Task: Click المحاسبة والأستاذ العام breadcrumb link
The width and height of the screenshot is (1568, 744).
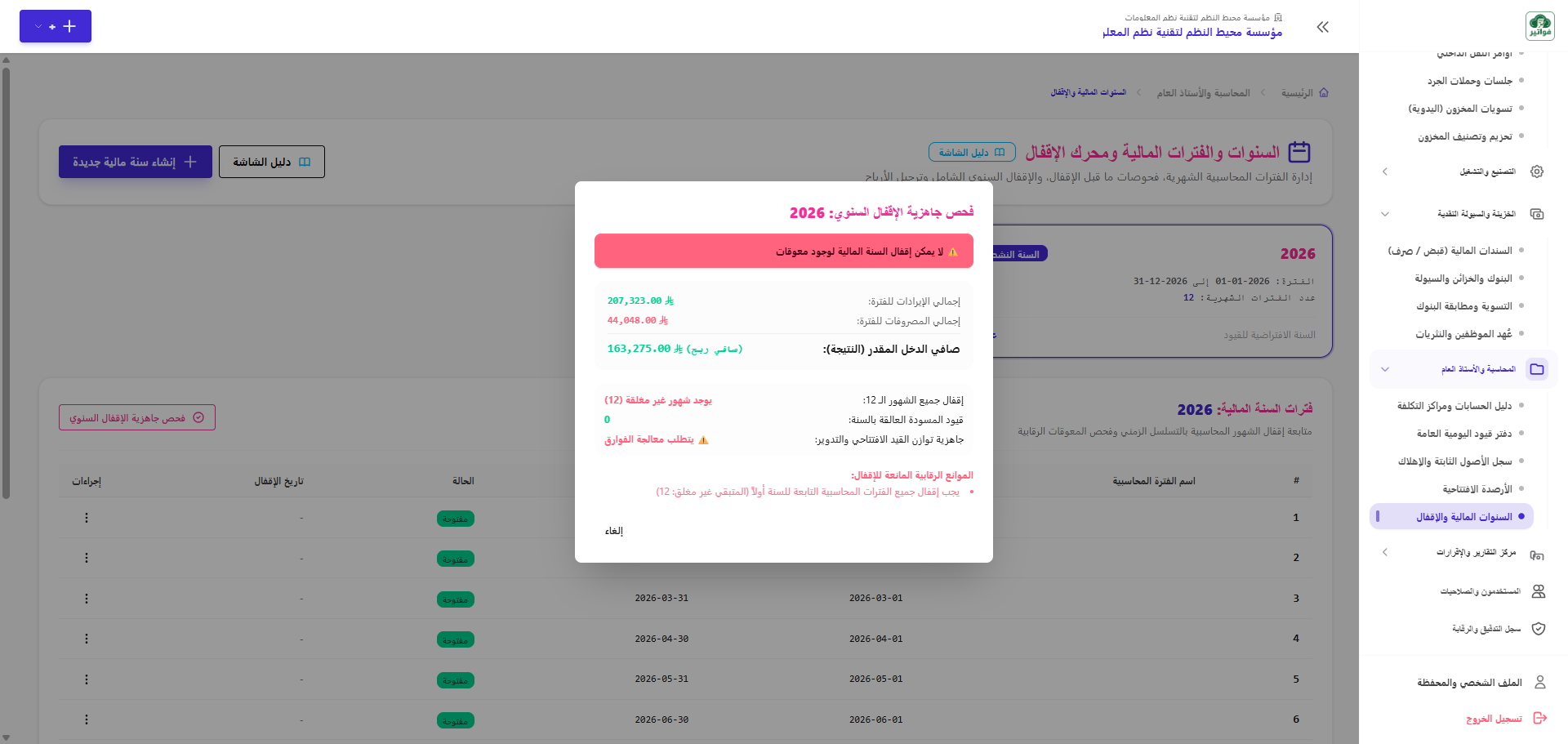Action: [1203, 93]
